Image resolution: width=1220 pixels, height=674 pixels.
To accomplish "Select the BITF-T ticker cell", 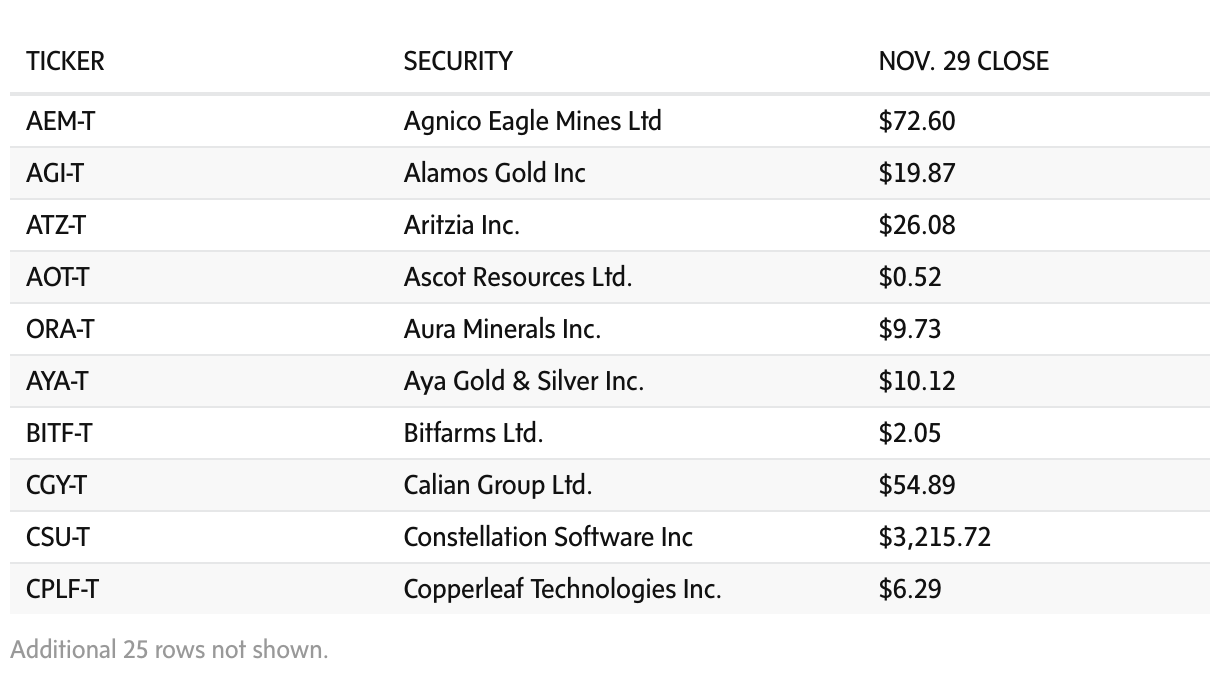I will pyautogui.click(x=60, y=433).
